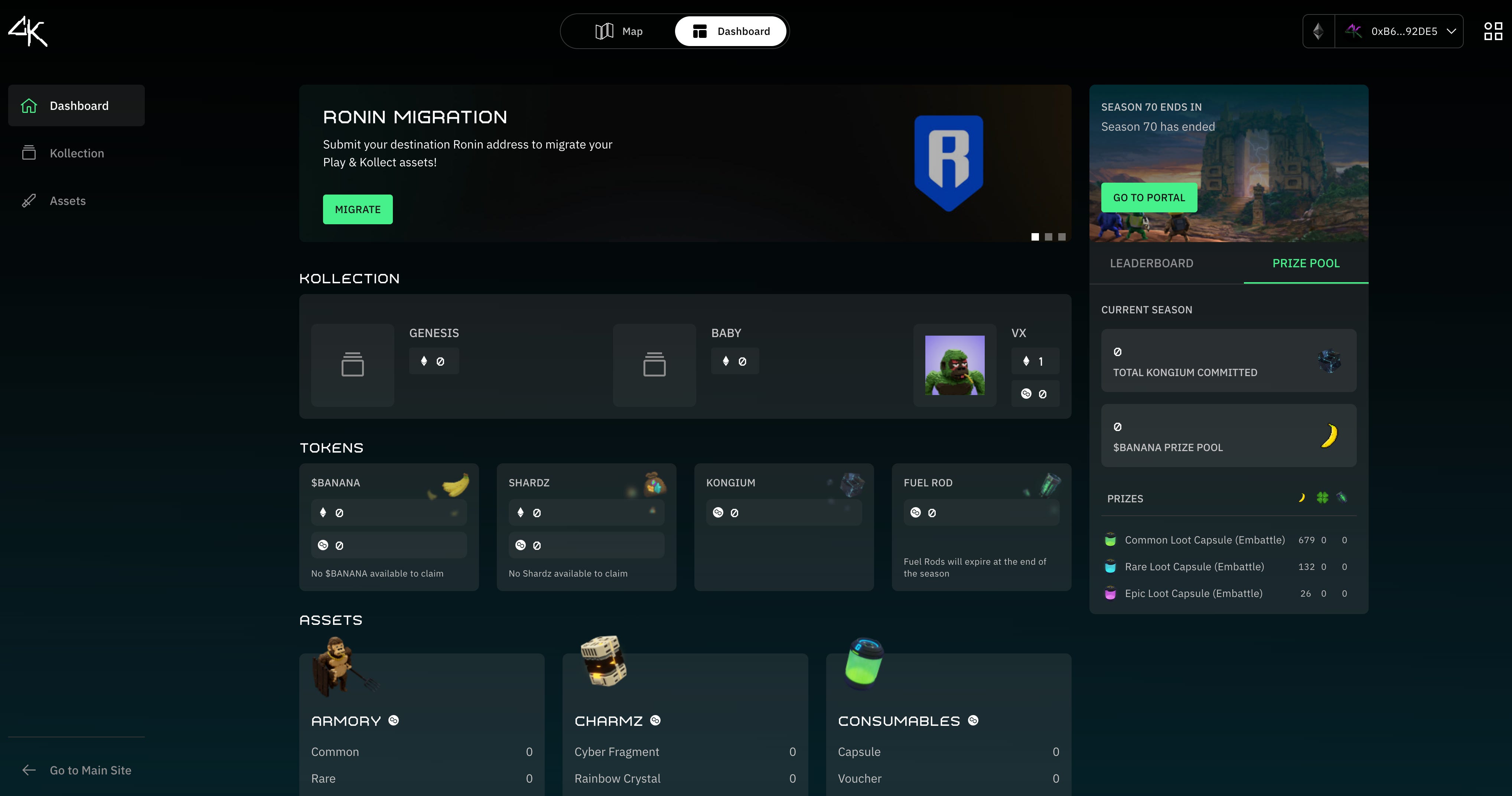This screenshot has width=1512, height=796.
Task: Select the clover prize column icon
Action: tap(1322, 498)
